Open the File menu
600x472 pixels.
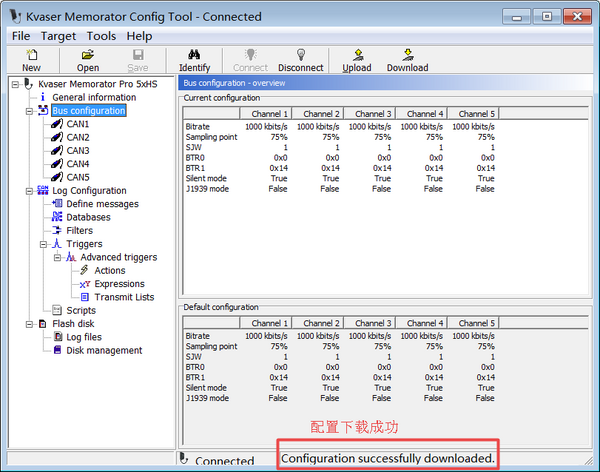[21, 36]
